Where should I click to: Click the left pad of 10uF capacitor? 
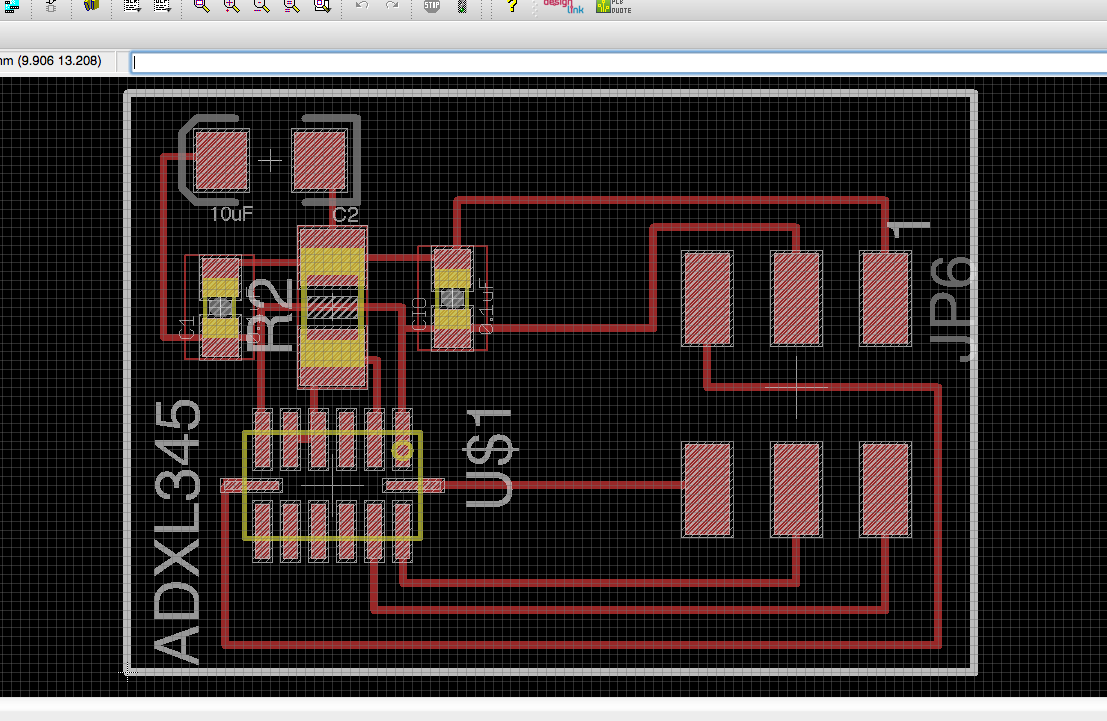pos(222,160)
